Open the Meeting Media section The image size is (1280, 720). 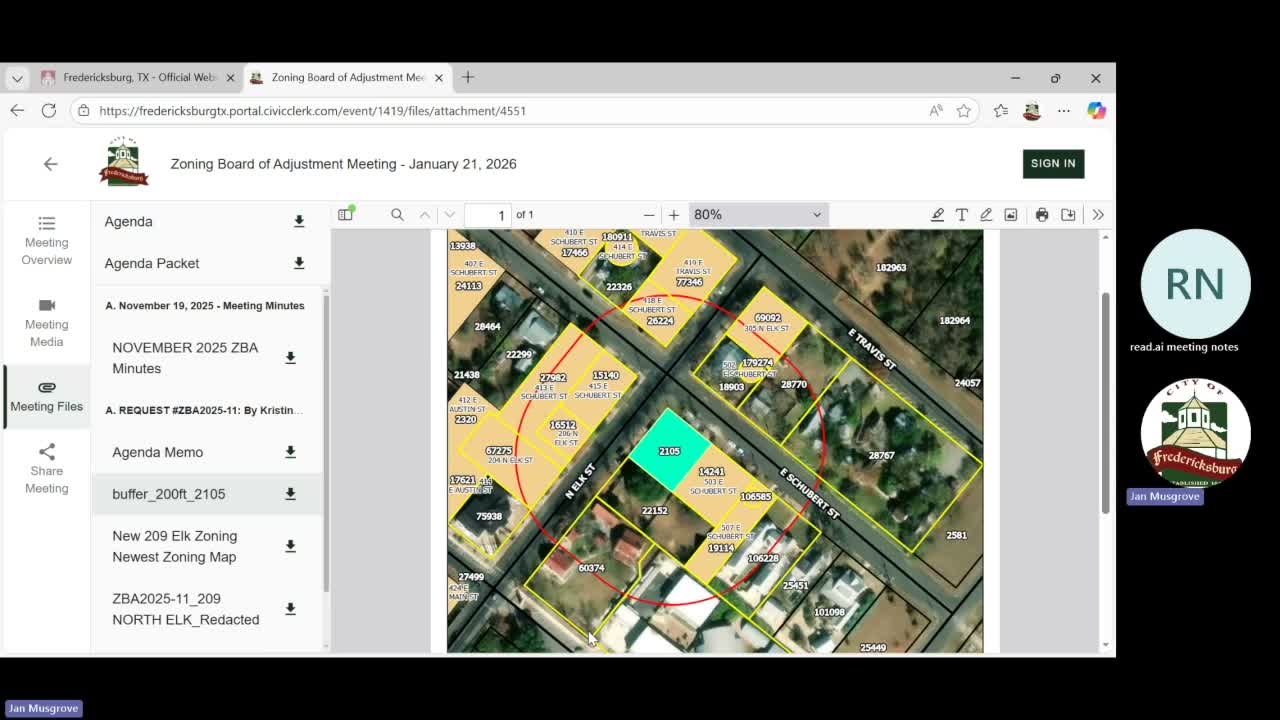47,322
